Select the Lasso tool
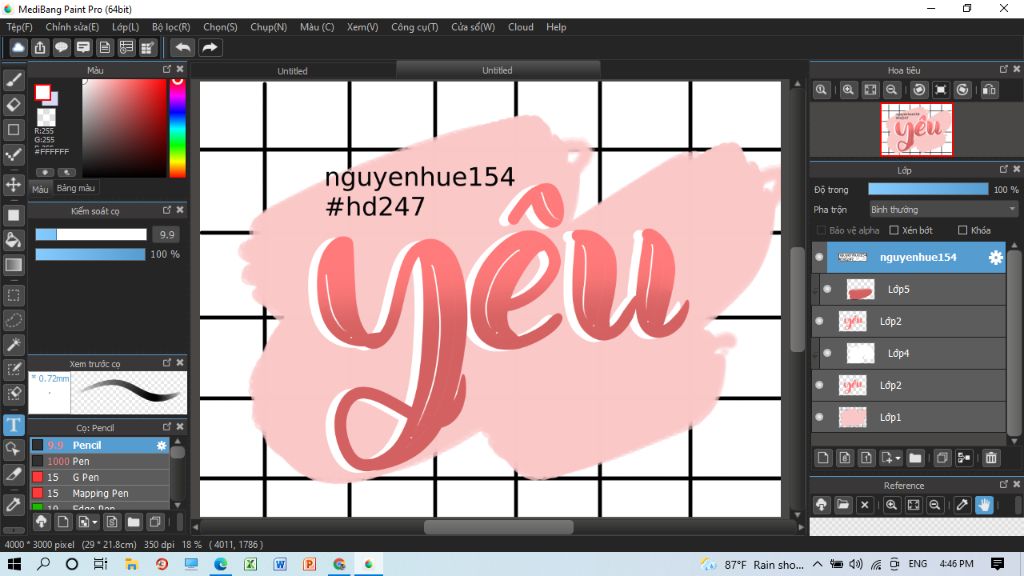This screenshot has height=576, width=1024. click(x=14, y=320)
